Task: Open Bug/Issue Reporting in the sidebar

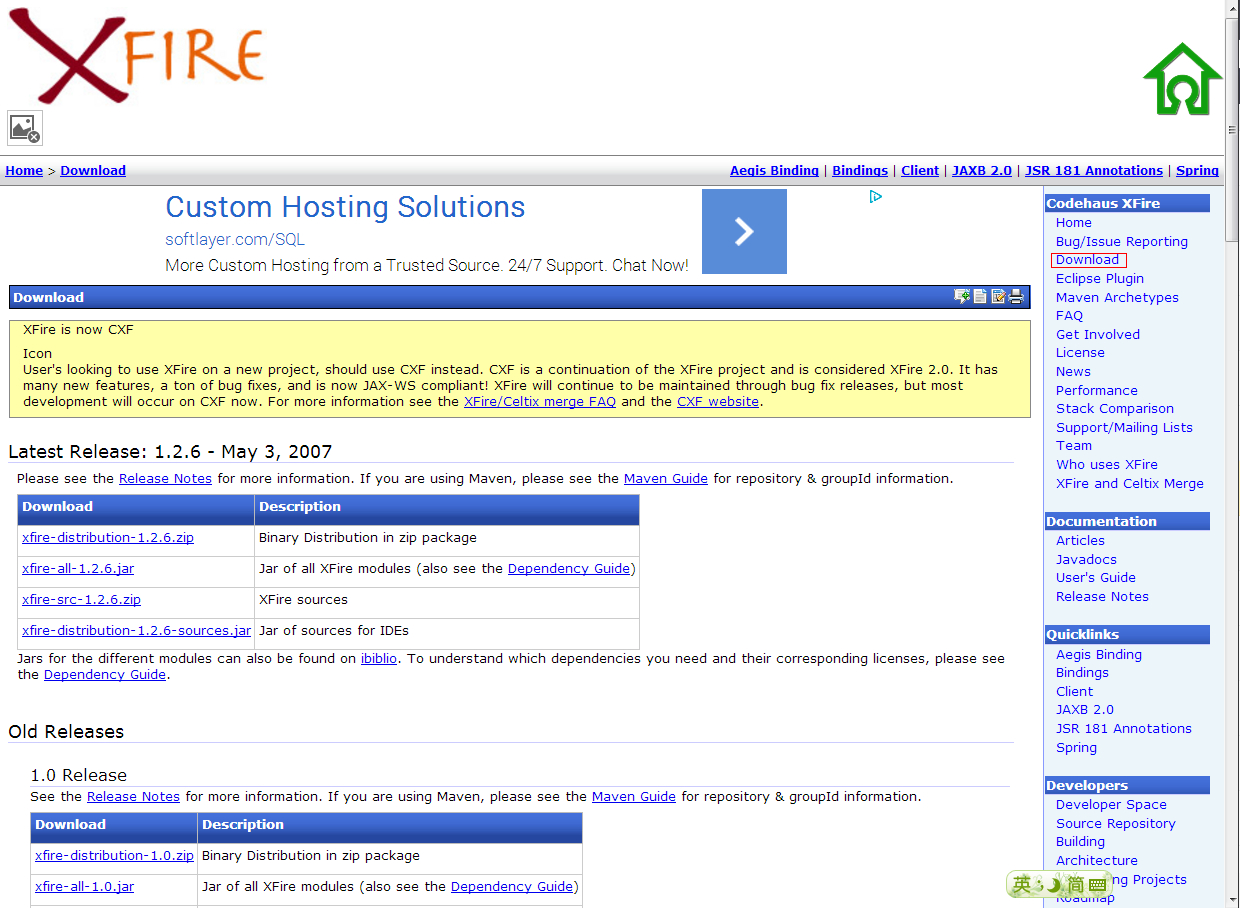Action: tap(1122, 242)
